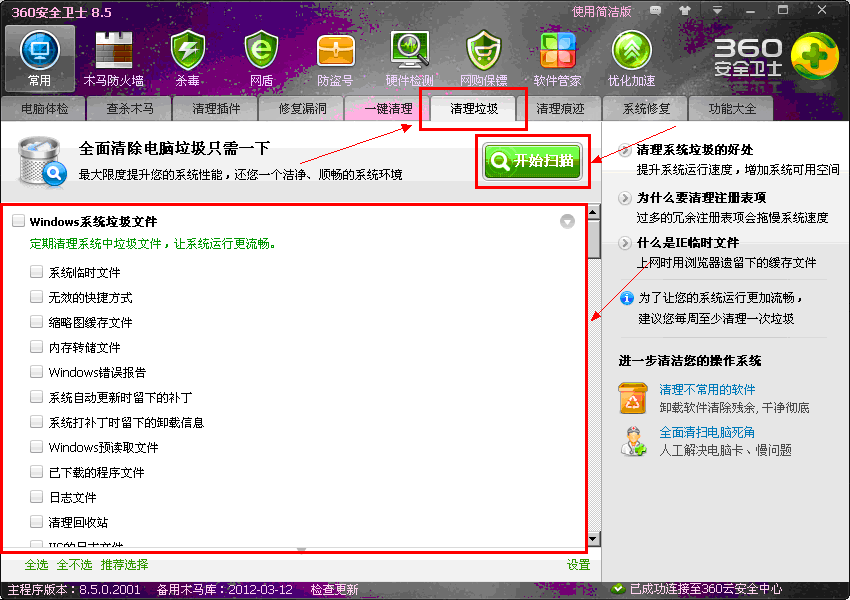The width and height of the screenshot is (850, 600).
Task: Check 内存转储文件 checkbox
Action: coord(36,346)
